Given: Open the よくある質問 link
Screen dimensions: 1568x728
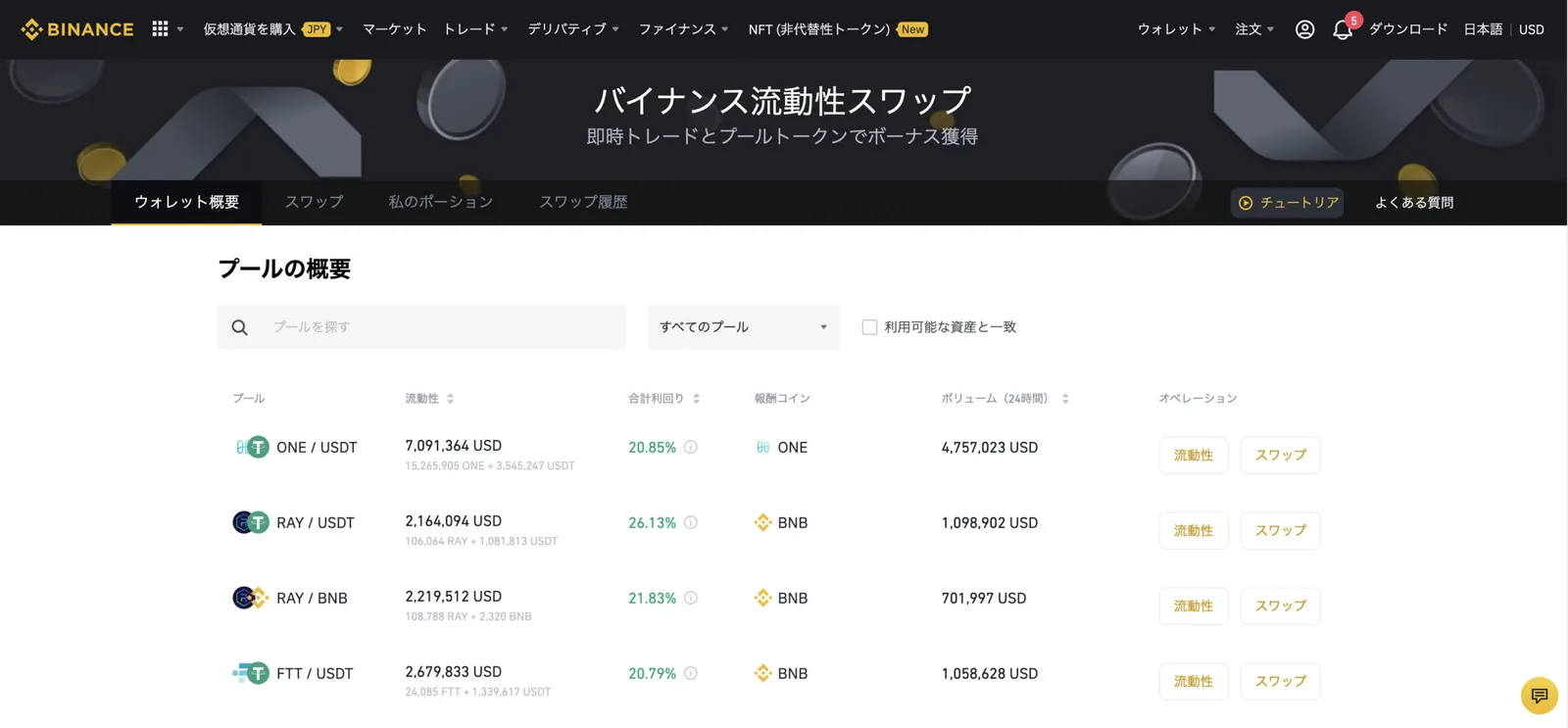Looking at the screenshot, I should coord(1414,203).
